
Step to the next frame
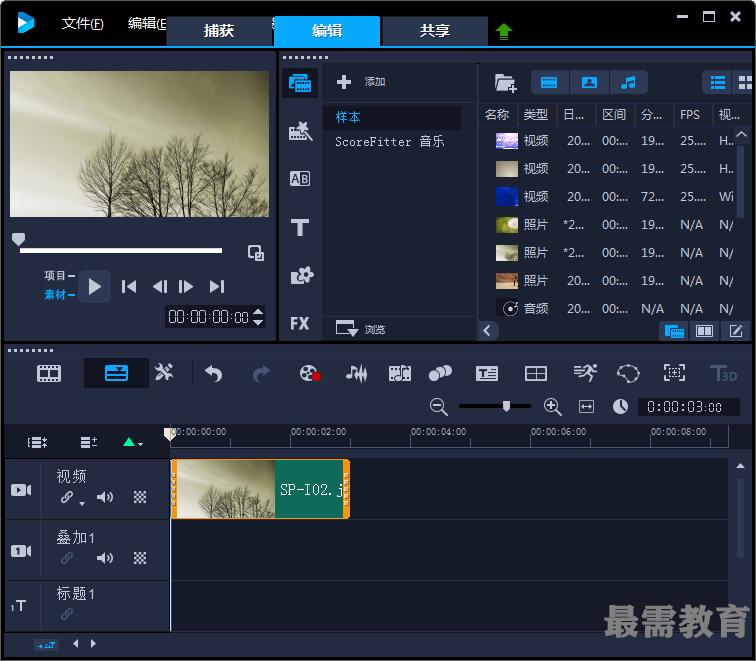186,287
